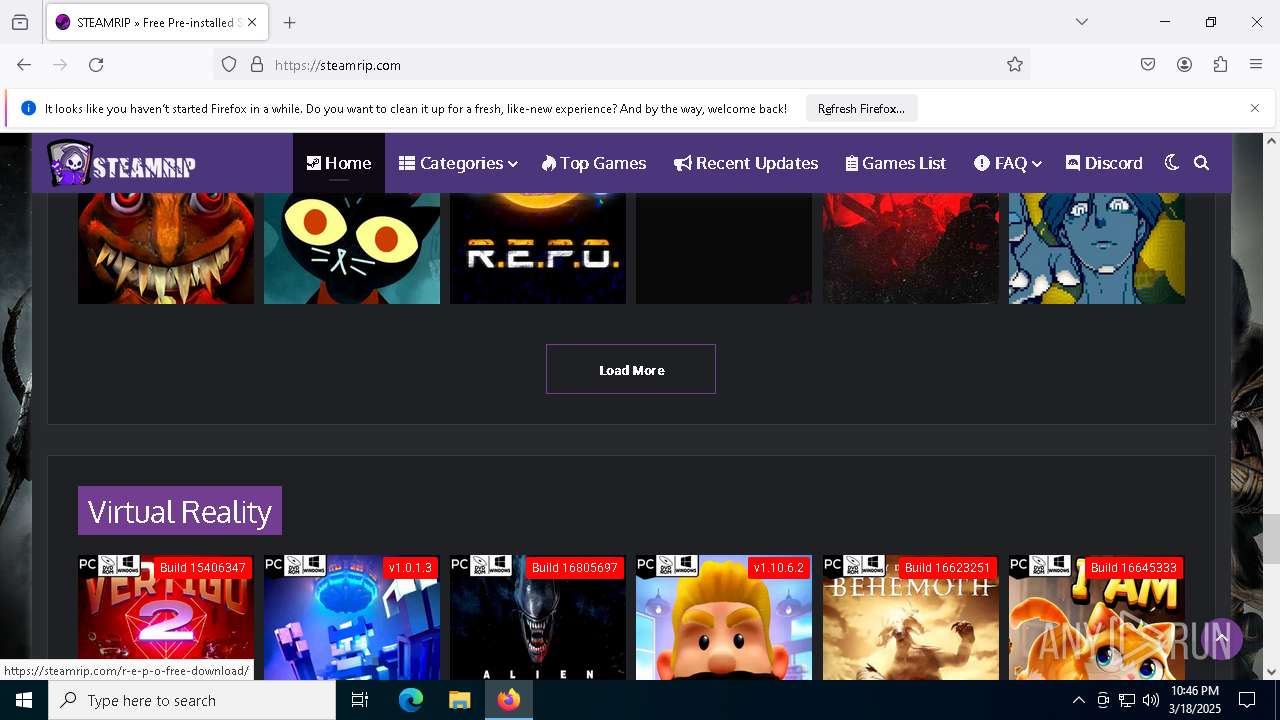Image resolution: width=1280 pixels, height=720 pixels.
Task: Open the network tray icon
Action: tap(1127, 700)
